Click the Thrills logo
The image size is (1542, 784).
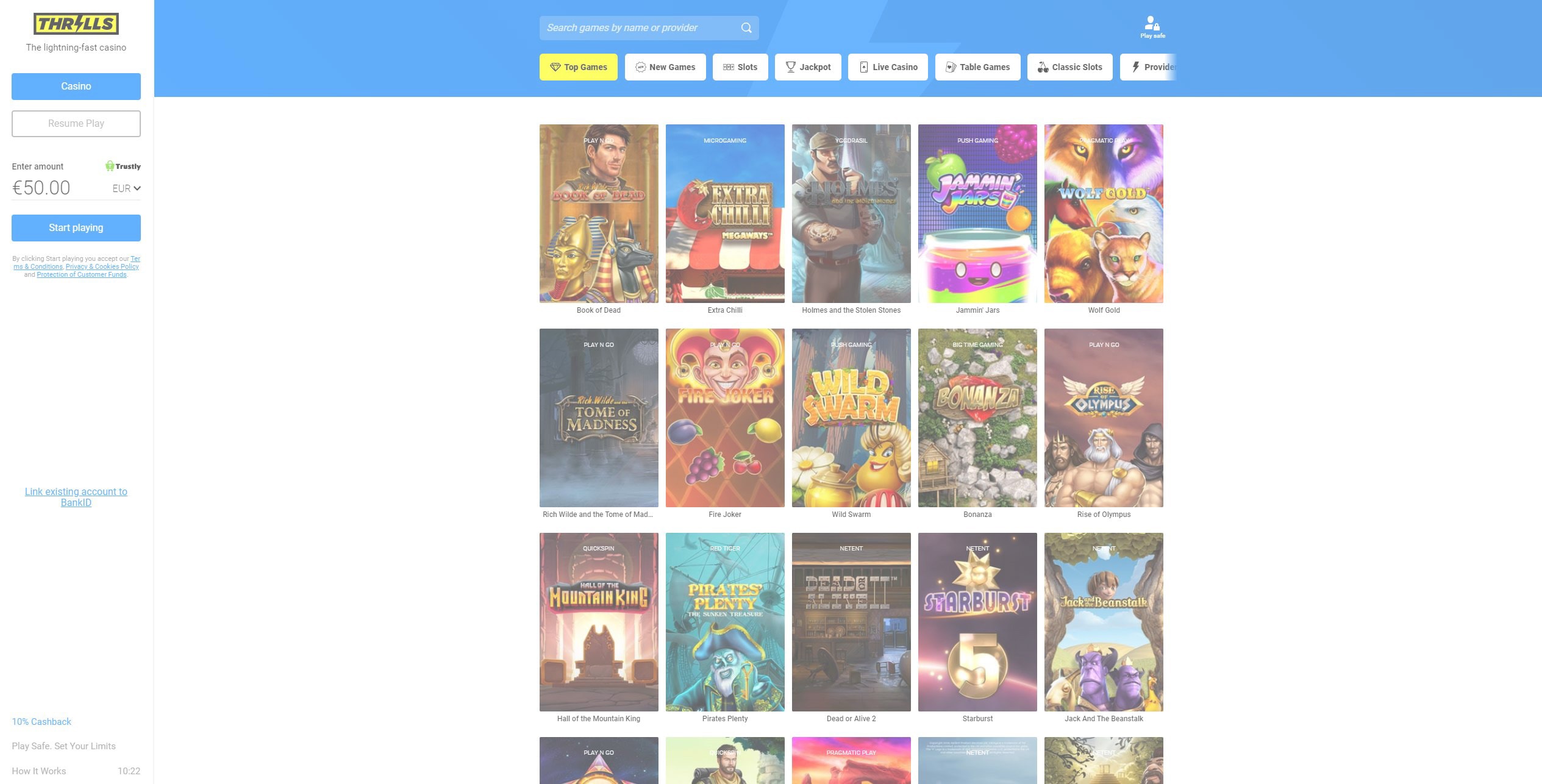point(76,24)
